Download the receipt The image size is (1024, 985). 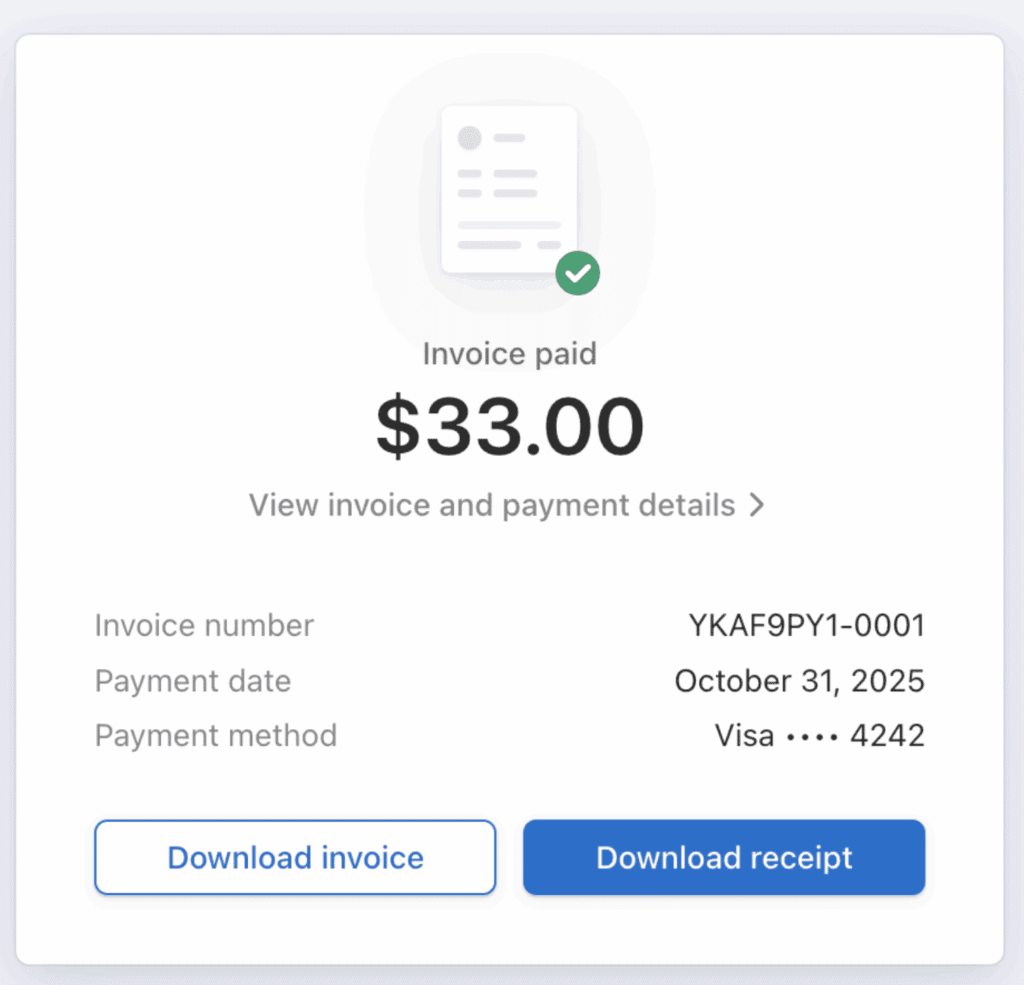click(724, 857)
